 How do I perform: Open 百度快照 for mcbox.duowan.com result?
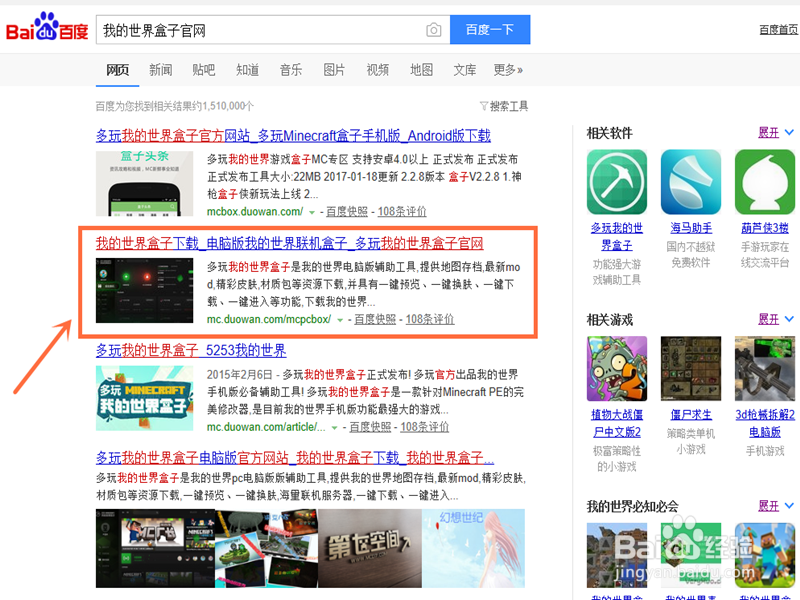(x=347, y=211)
